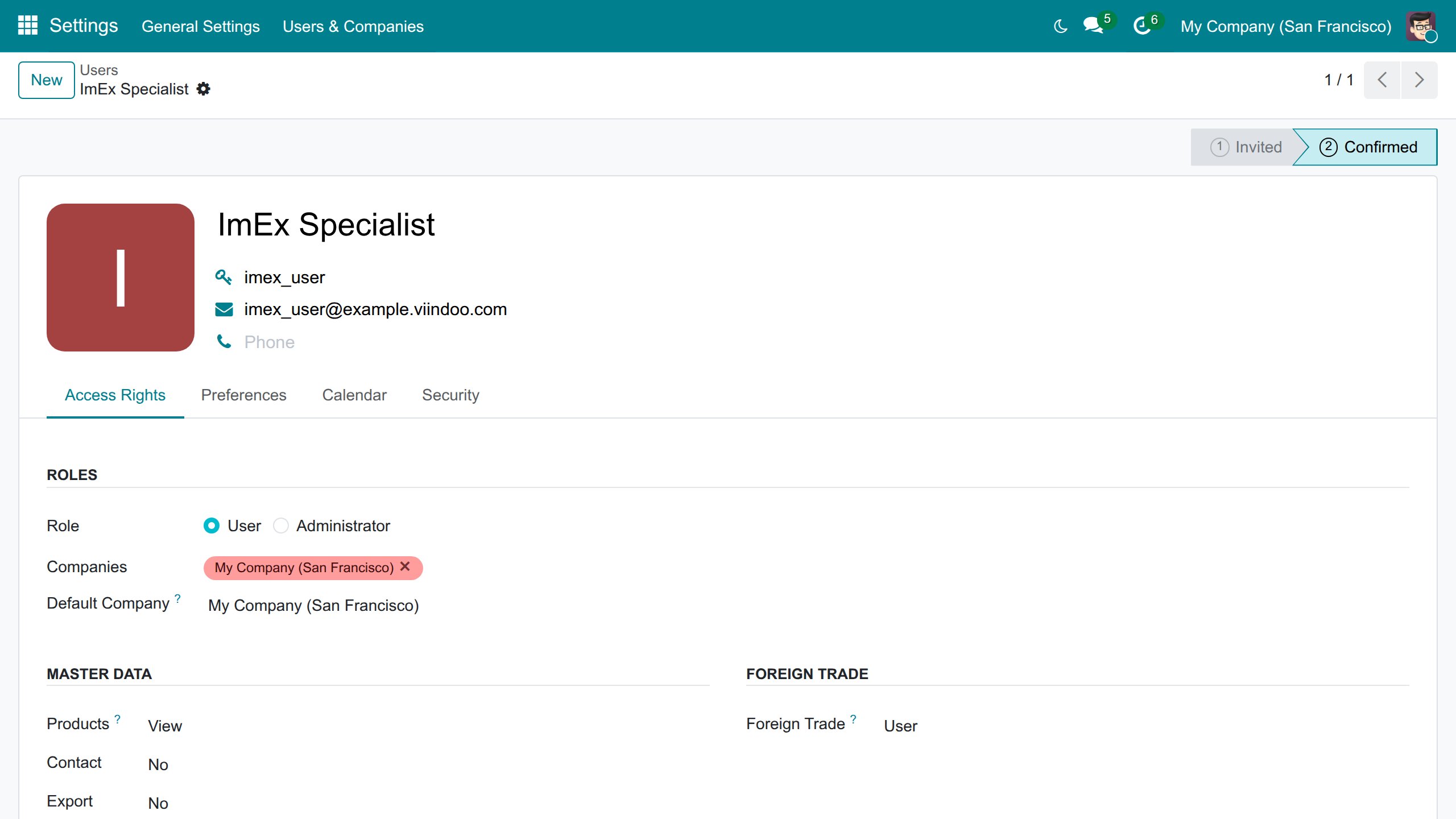The image size is (1456, 819).
Task: Switch to the Preferences tab
Action: [243, 395]
